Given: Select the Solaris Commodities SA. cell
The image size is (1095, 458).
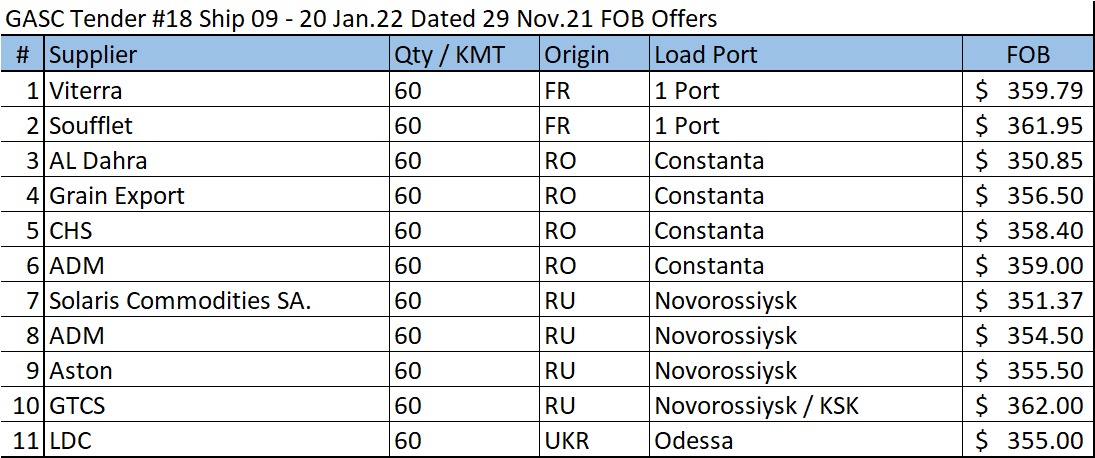Looking at the screenshot, I should [x=180, y=301].
